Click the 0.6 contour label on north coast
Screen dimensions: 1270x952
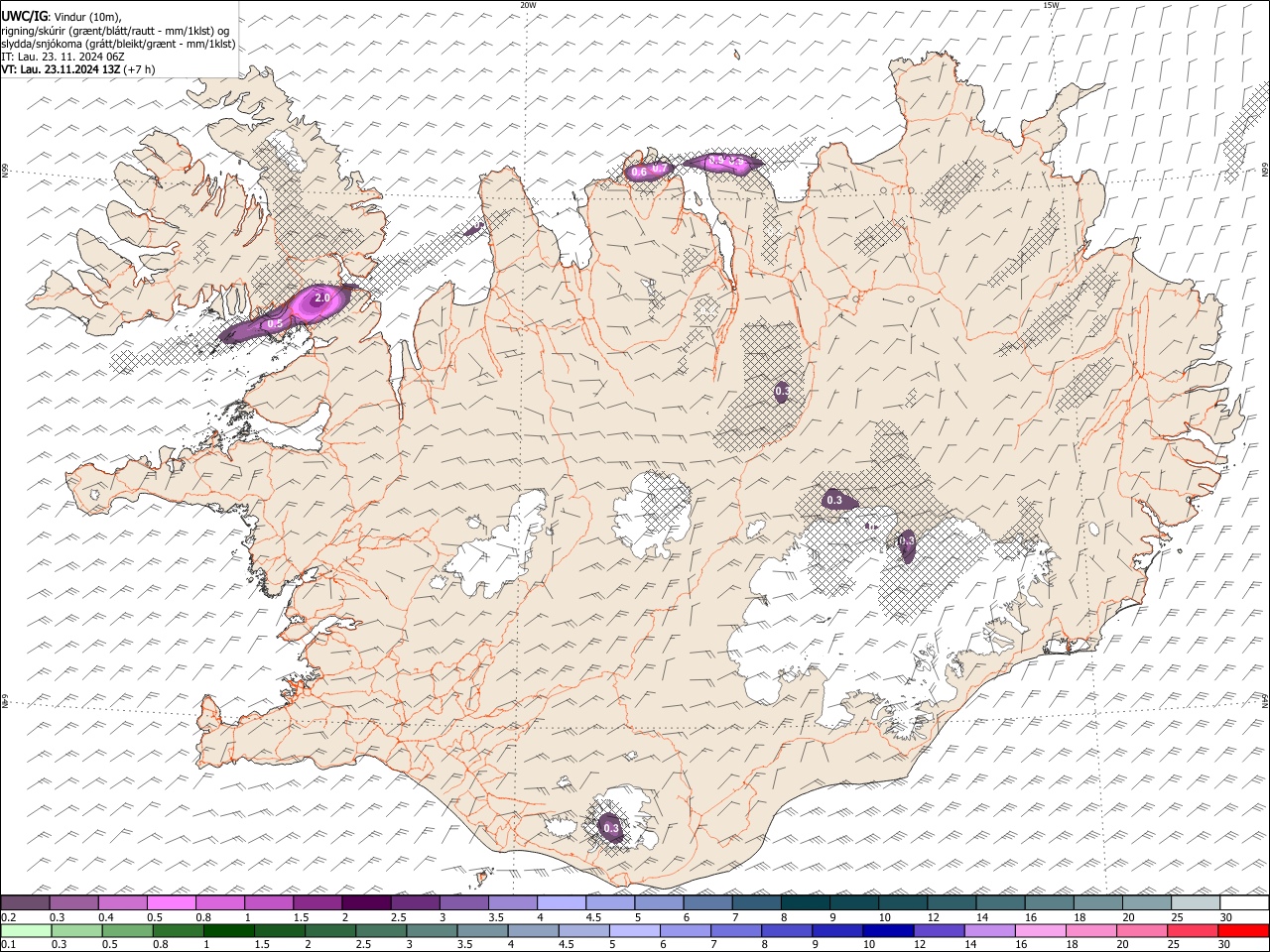[x=639, y=173]
